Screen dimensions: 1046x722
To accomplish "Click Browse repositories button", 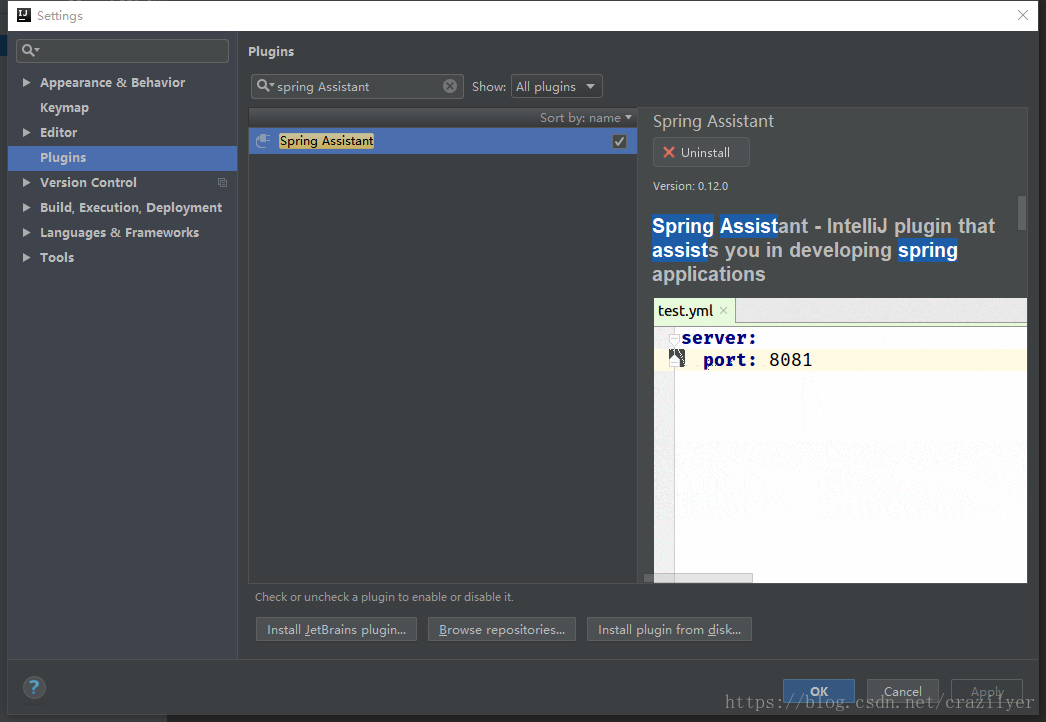I will point(502,629).
